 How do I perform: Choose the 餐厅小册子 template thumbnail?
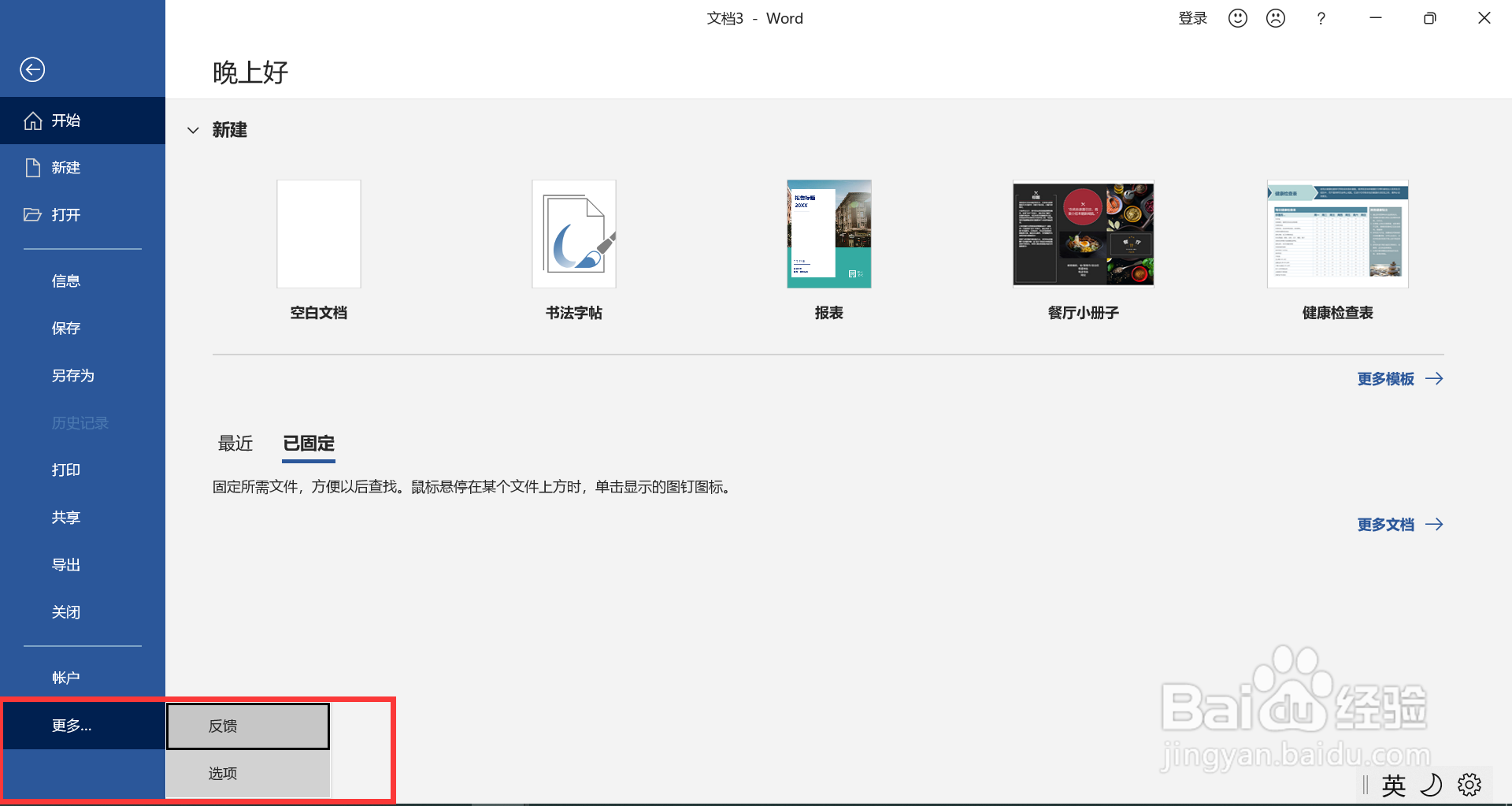[x=1084, y=234]
